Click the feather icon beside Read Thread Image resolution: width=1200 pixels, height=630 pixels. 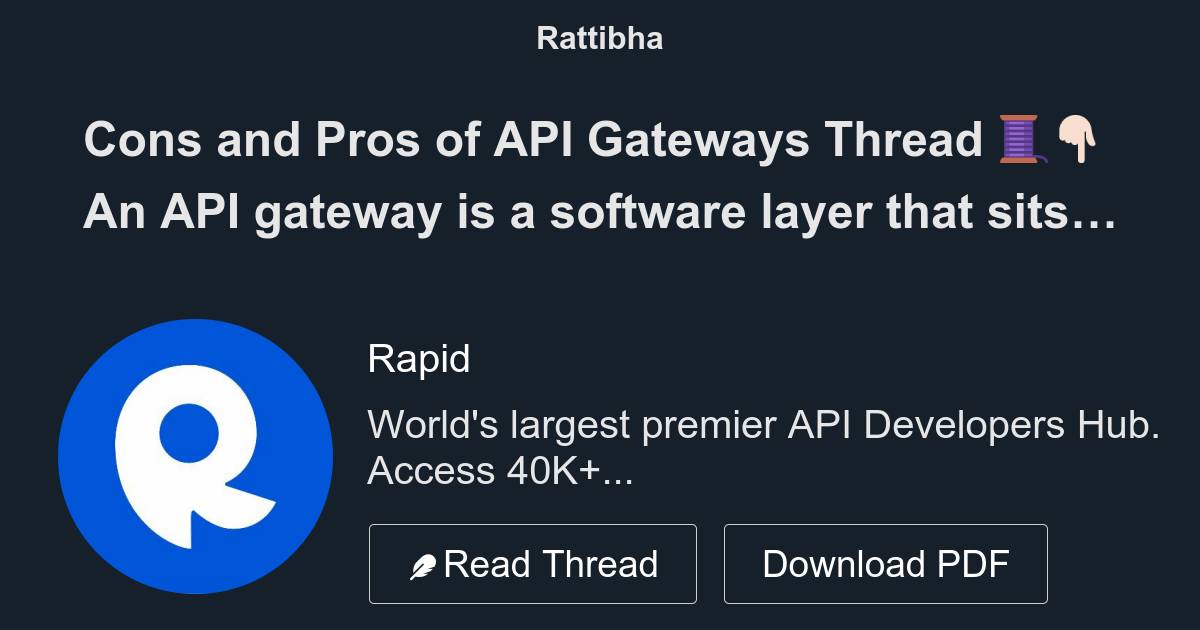423,567
